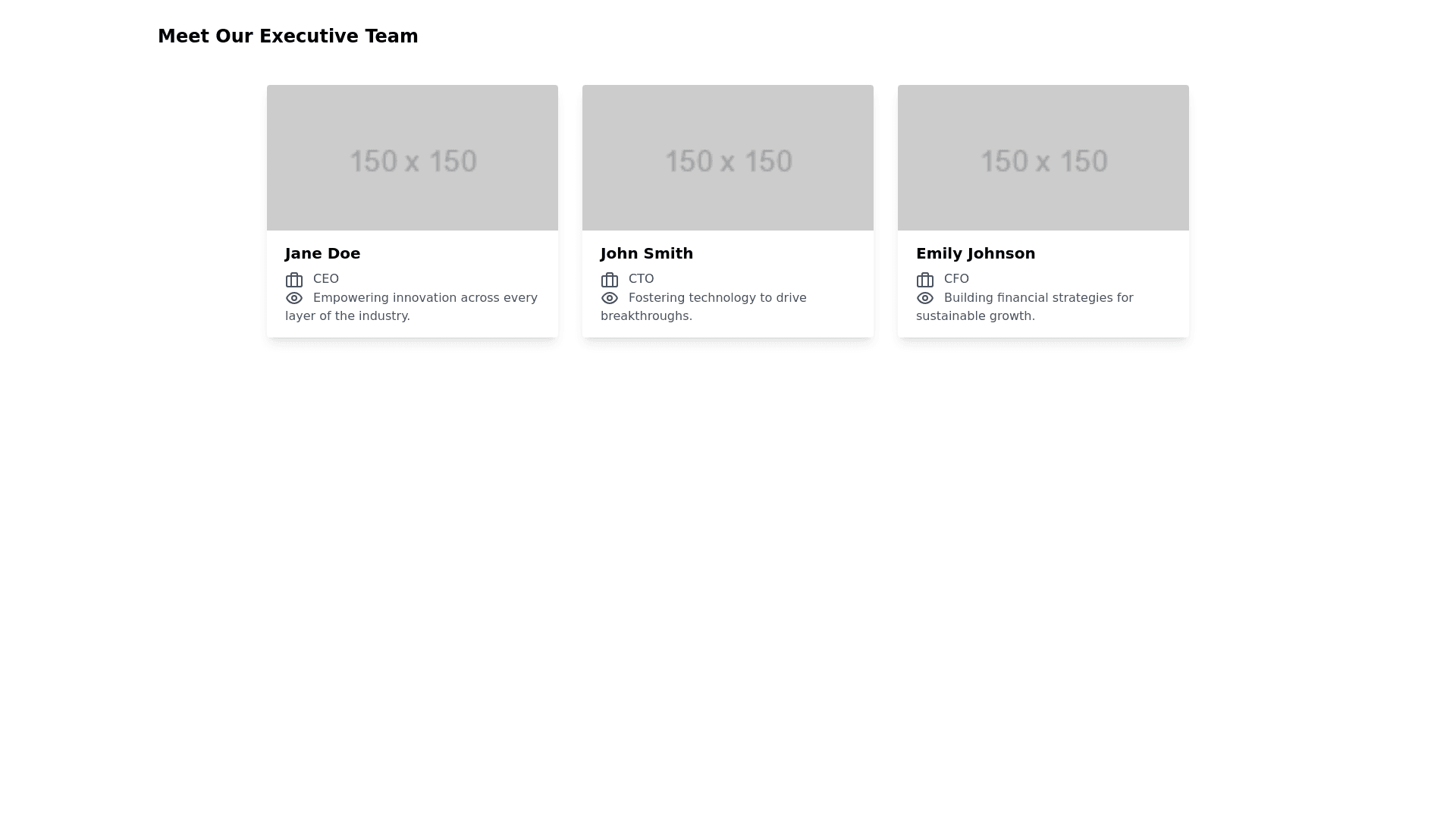Open Jane Doe's profile photo placeholder
This screenshot has height=819, width=1456.
point(413,158)
